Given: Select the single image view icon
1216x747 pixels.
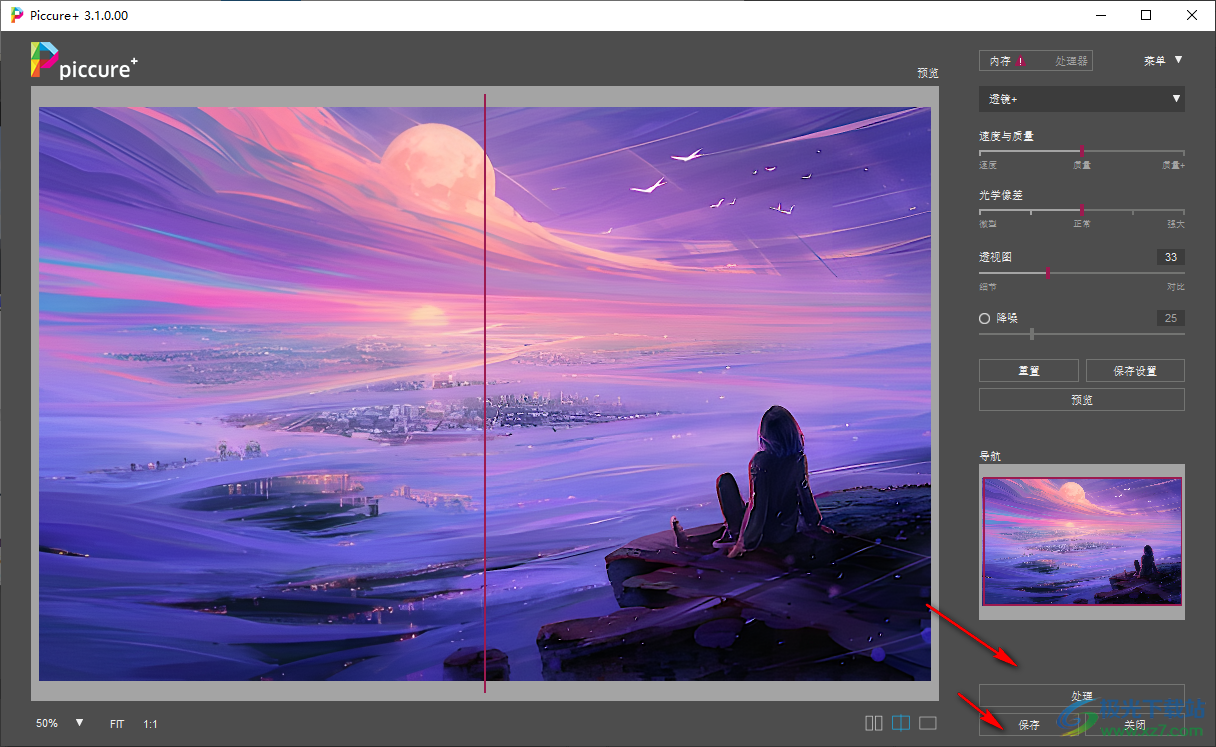Looking at the screenshot, I should (927, 723).
